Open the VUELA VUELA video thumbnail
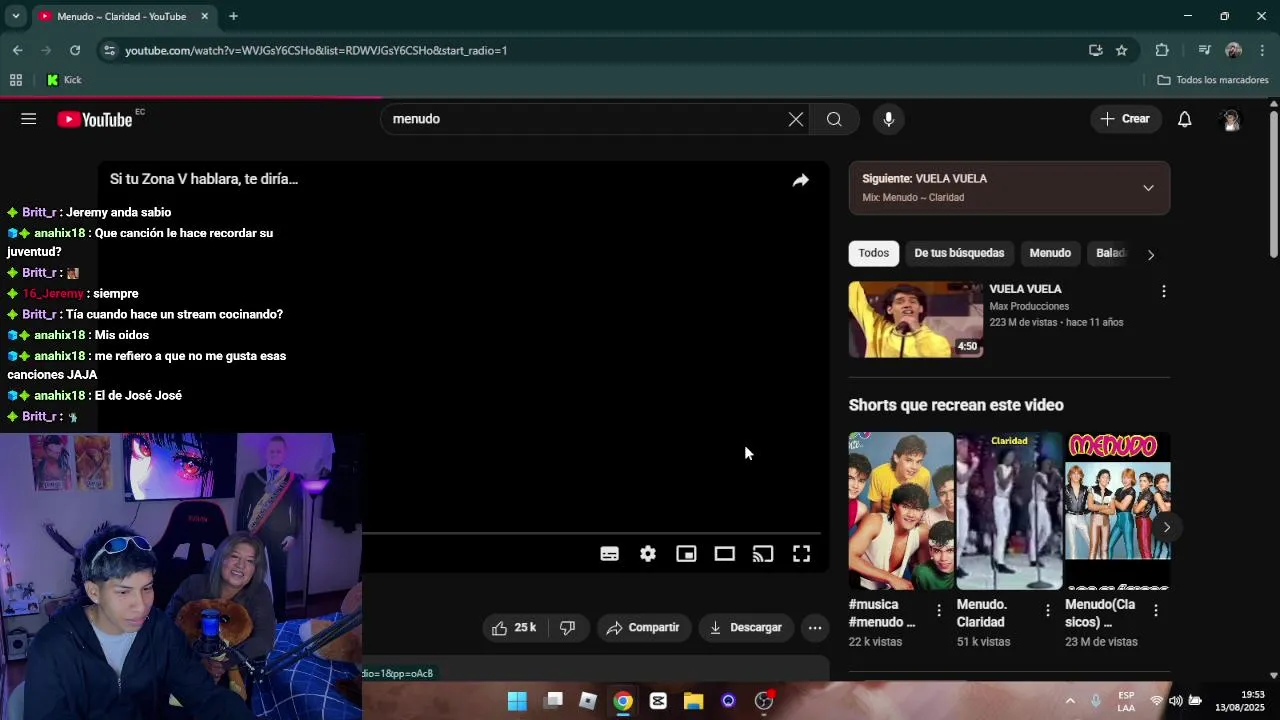1280x720 pixels. (x=916, y=319)
